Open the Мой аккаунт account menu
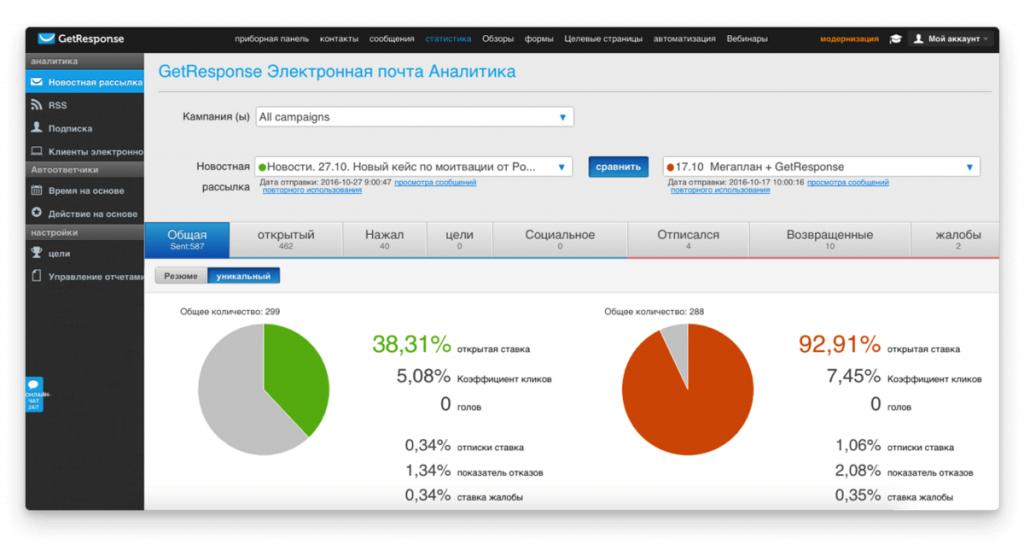This screenshot has height=556, width=1024. [x=952, y=39]
